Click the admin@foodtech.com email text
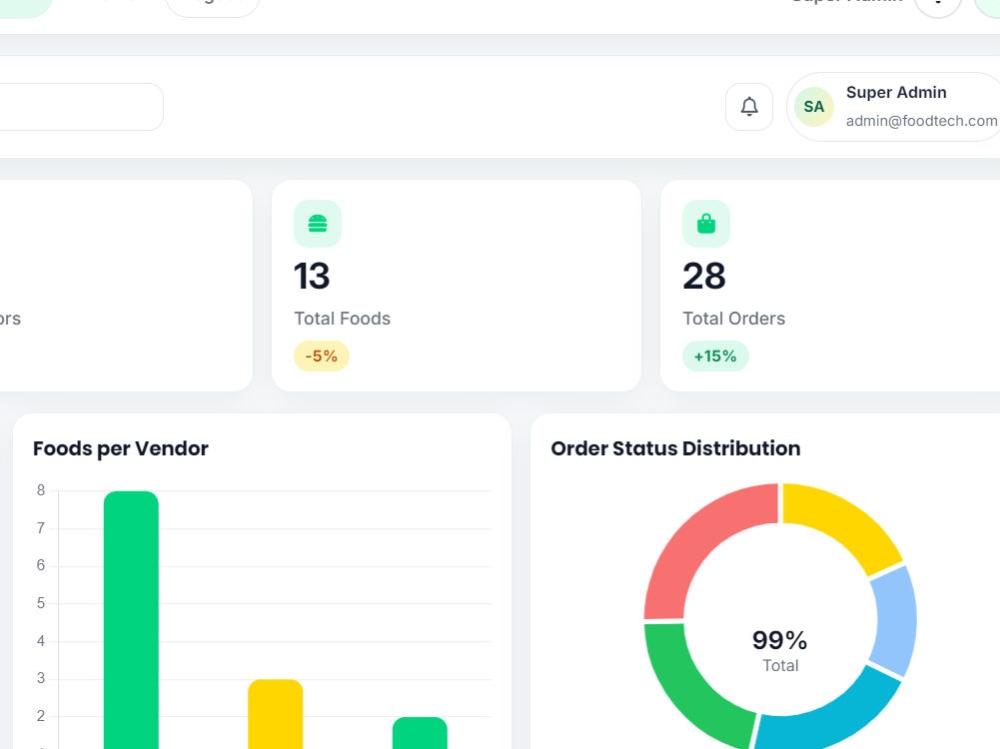The width and height of the screenshot is (1000, 749). click(922, 121)
